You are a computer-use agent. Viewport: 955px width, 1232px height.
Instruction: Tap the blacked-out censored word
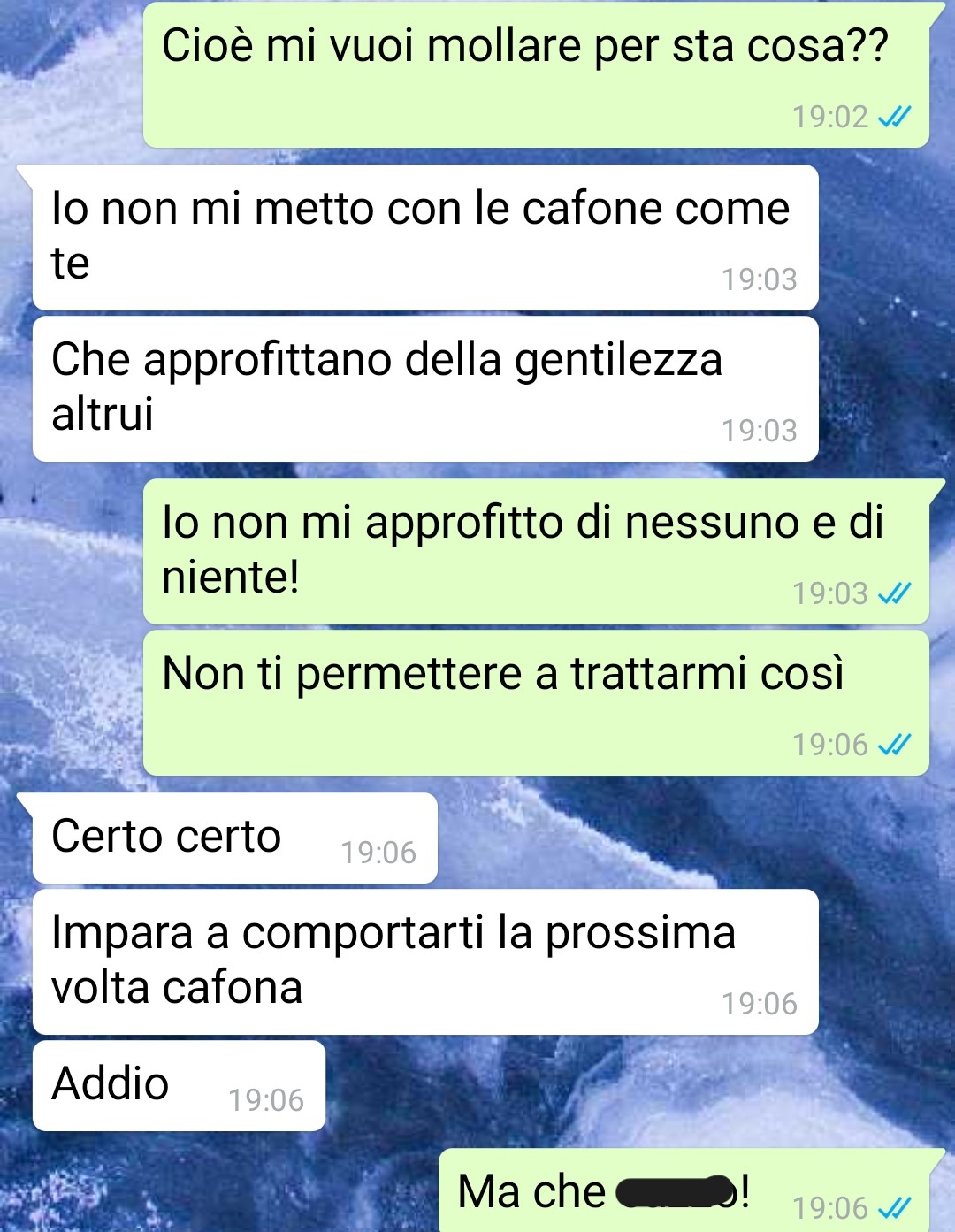coord(676,1192)
